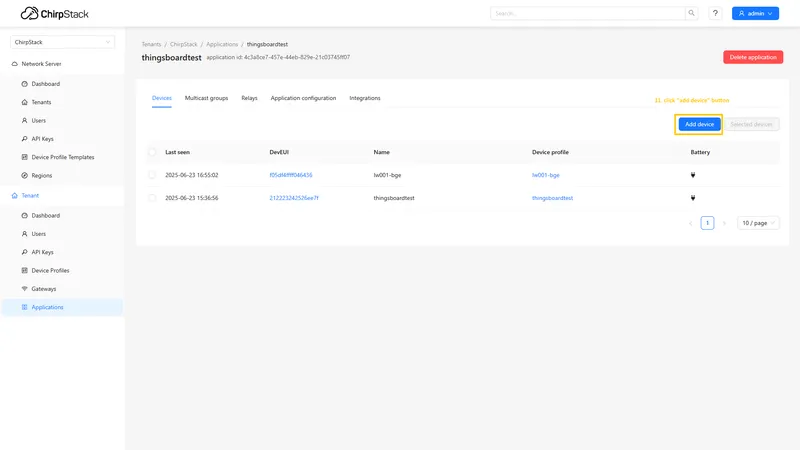Click battery icon in thingsboardtest row
This screenshot has height=450, width=800.
[x=693, y=198]
